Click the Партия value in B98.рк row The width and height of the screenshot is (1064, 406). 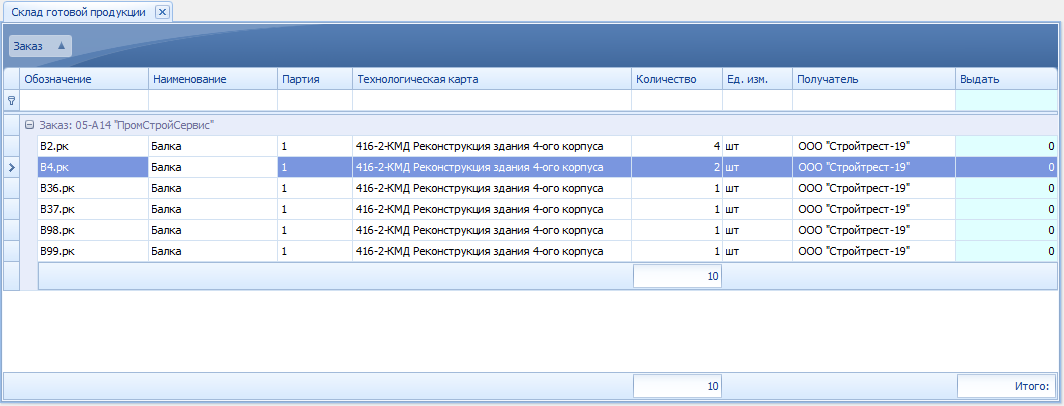[x=315, y=230]
